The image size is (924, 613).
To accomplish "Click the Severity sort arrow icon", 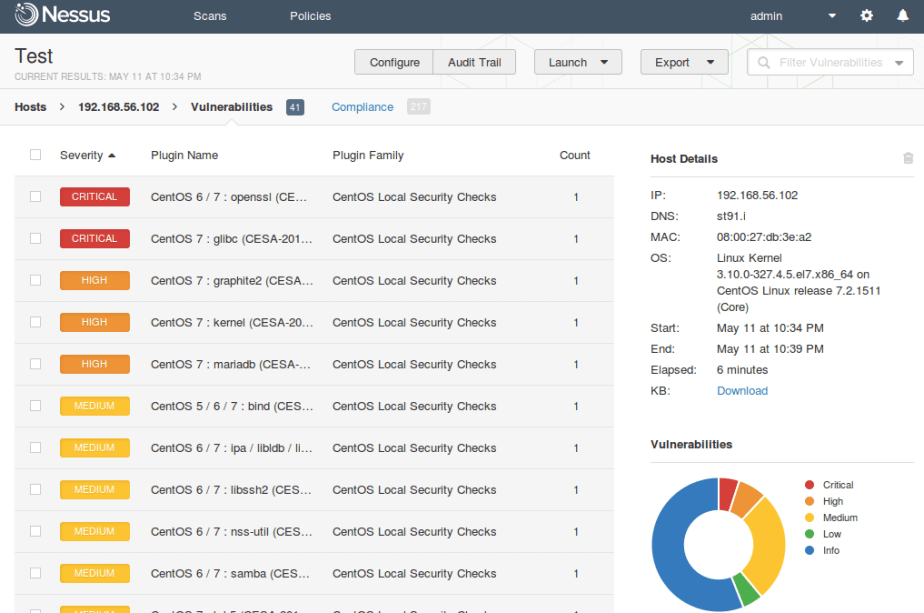I will point(112,156).
